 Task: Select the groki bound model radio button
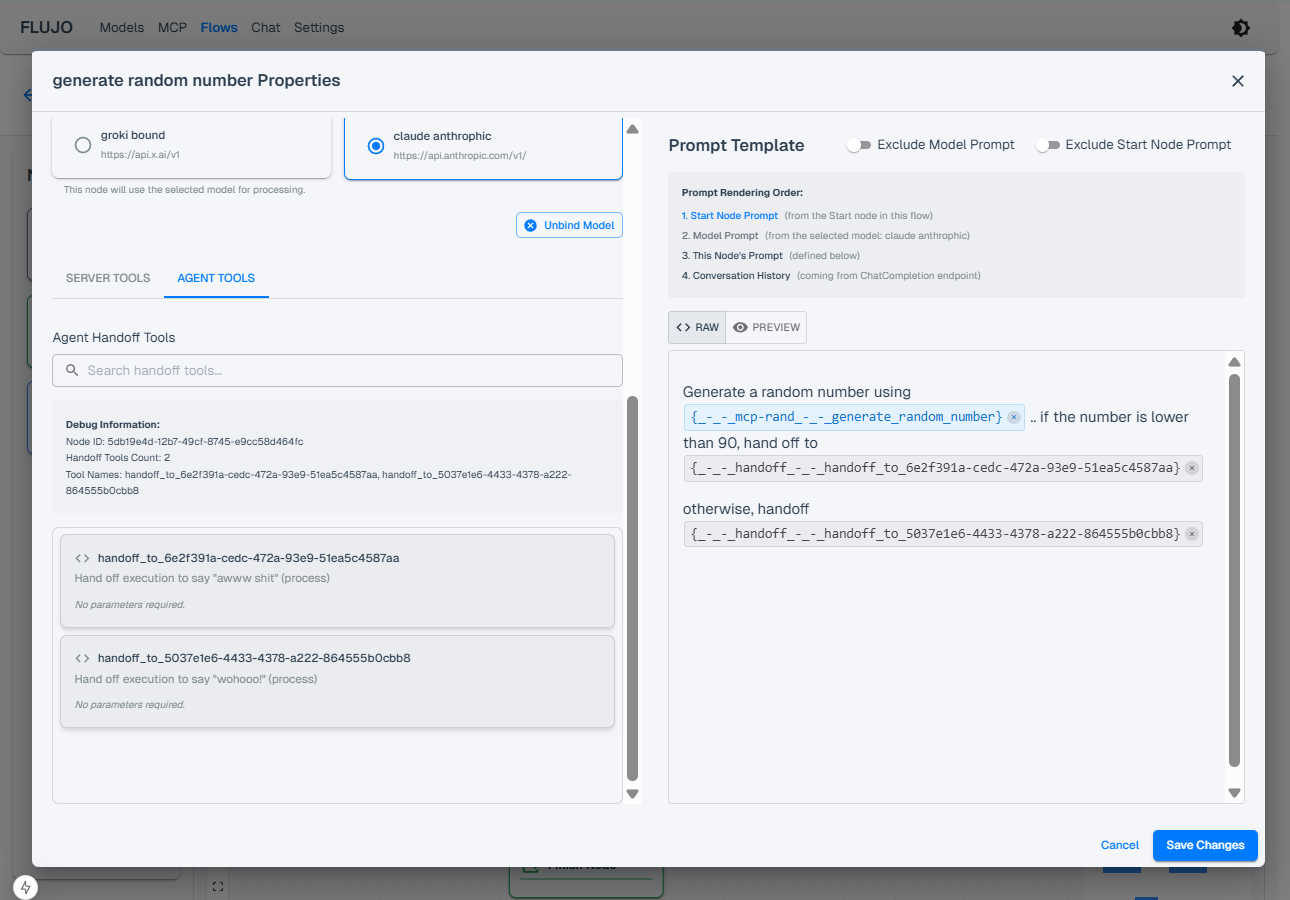(x=83, y=145)
